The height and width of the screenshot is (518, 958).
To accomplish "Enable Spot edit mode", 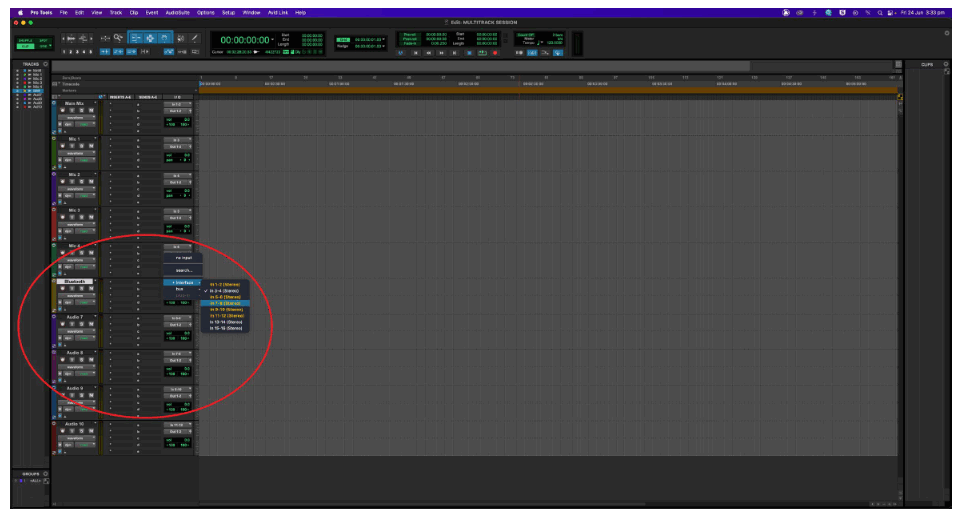I will (43, 40).
